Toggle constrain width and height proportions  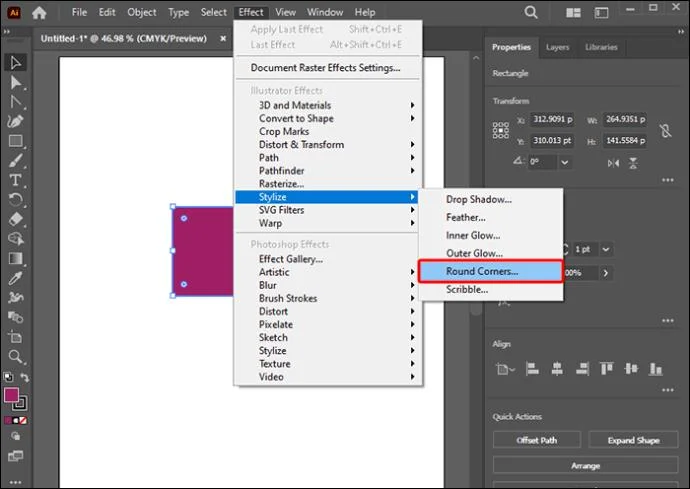[x=665, y=130]
